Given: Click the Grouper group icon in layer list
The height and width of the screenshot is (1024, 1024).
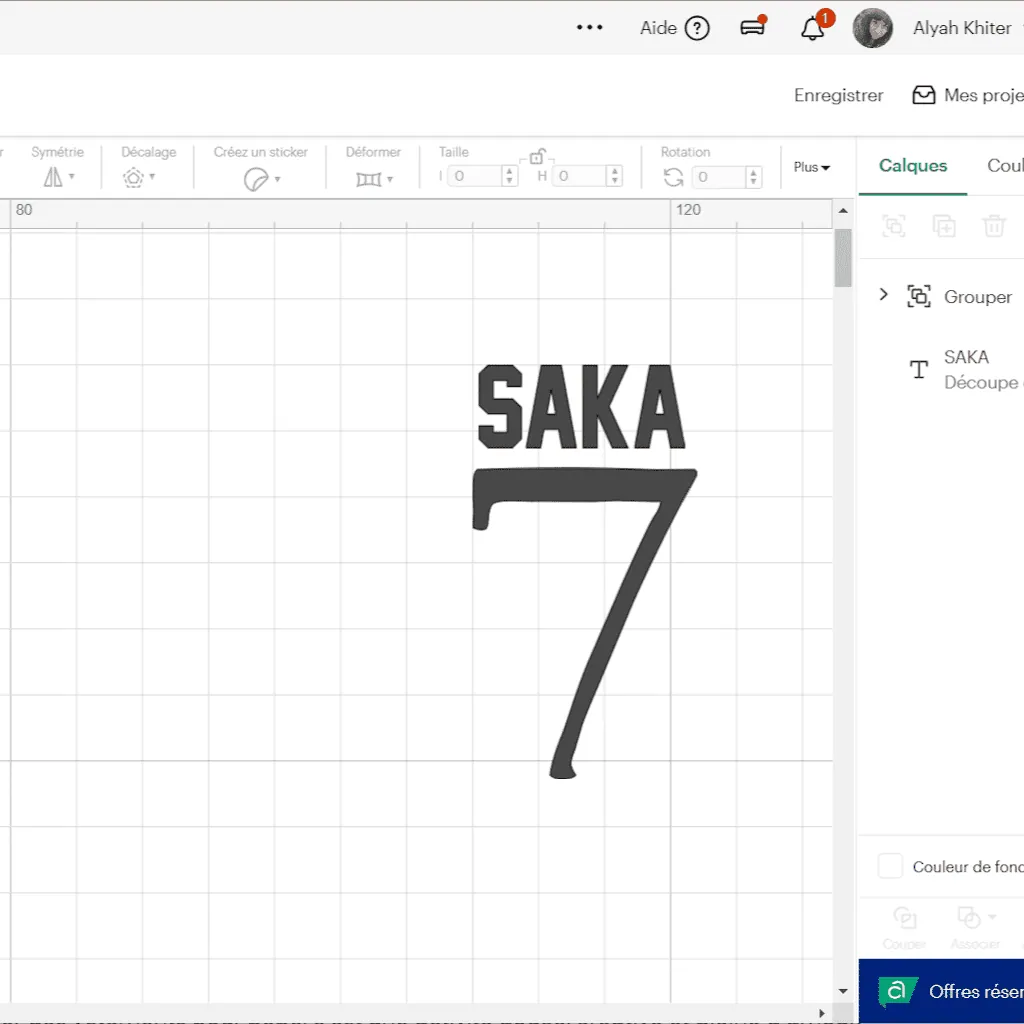Looking at the screenshot, I should (x=919, y=296).
